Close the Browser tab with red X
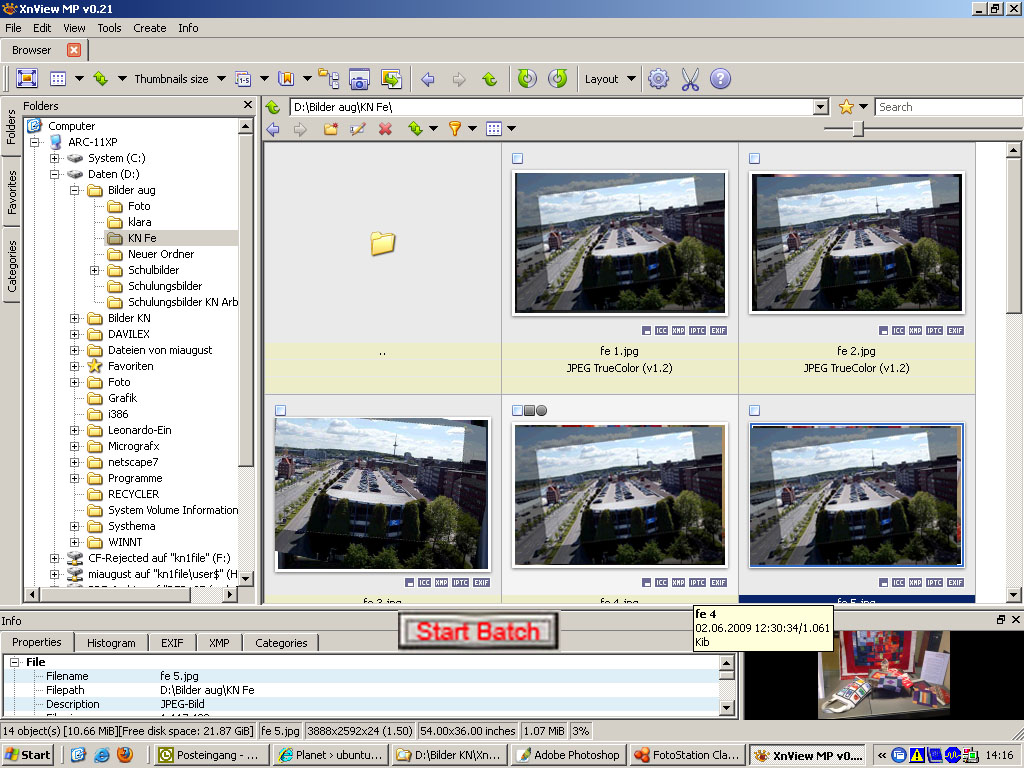The image size is (1024, 768). [x=74, y=50]
